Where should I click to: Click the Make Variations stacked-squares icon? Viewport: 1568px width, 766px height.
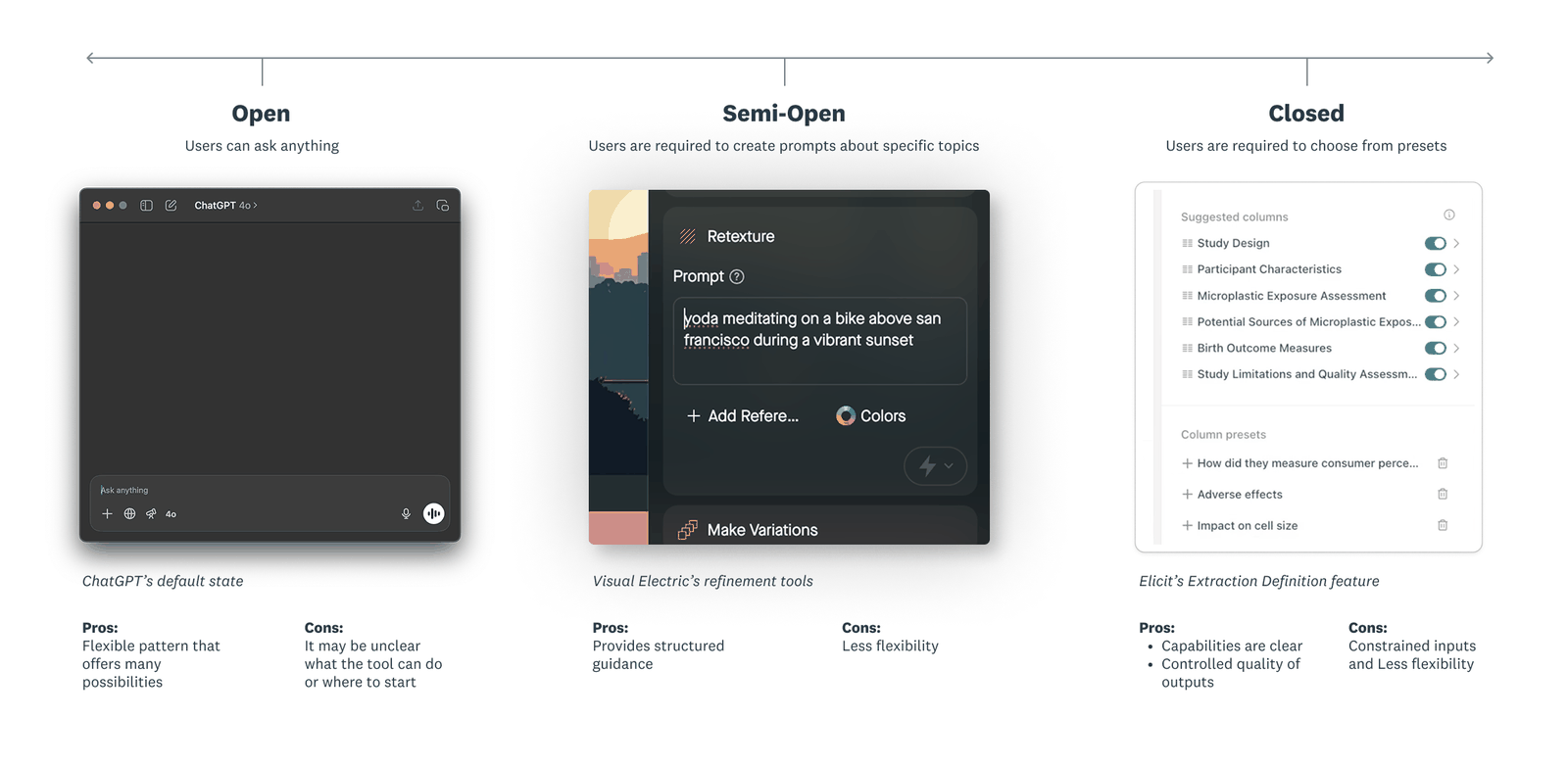click(x=688, y=530)
